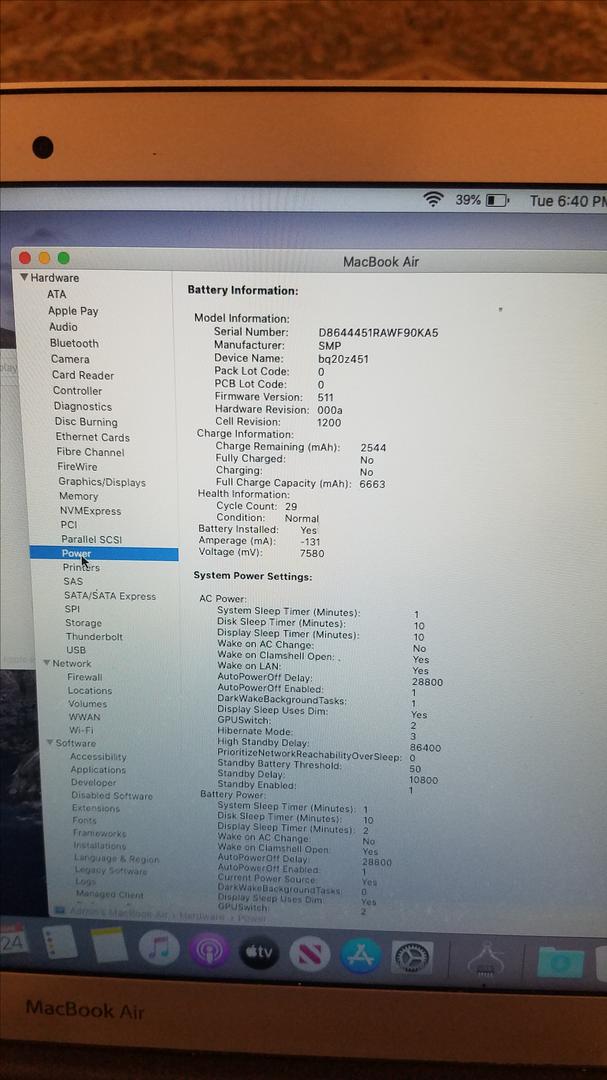Viewport: 607px width, 1080px height.
Task: Select Accessibility under Software
Action: point(99,756)
